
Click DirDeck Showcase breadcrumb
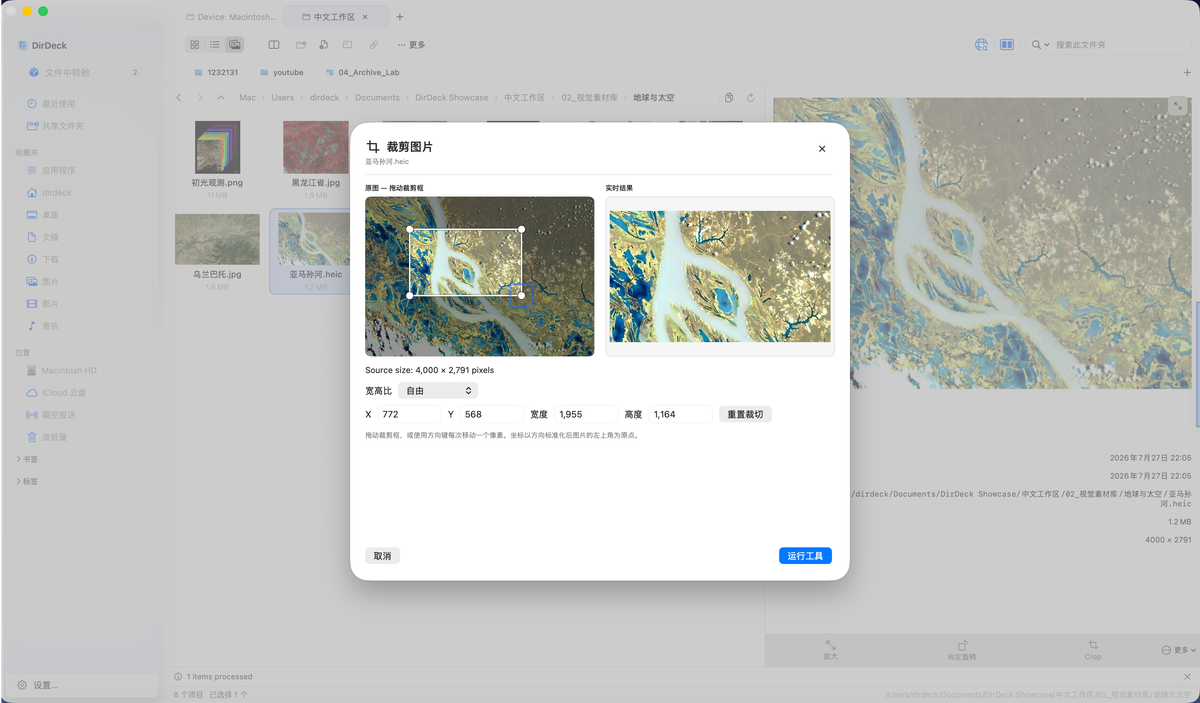pyautogui.click(x=451, y=98)
